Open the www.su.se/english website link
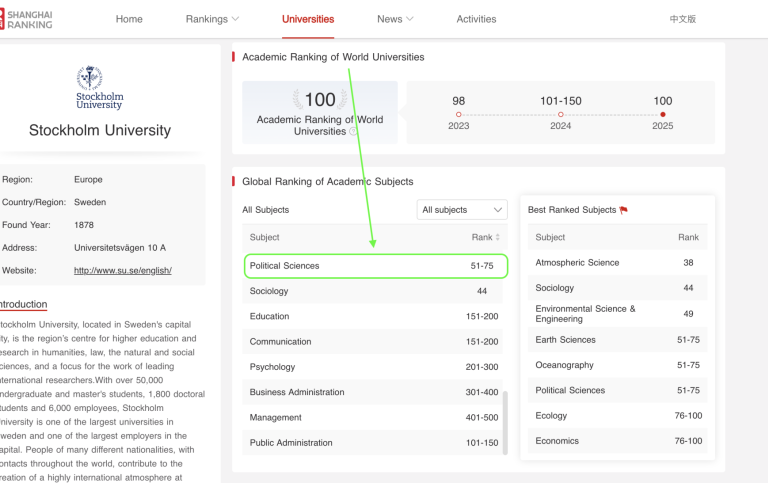Viewport: 768px width, 483px height. (123, 271)
